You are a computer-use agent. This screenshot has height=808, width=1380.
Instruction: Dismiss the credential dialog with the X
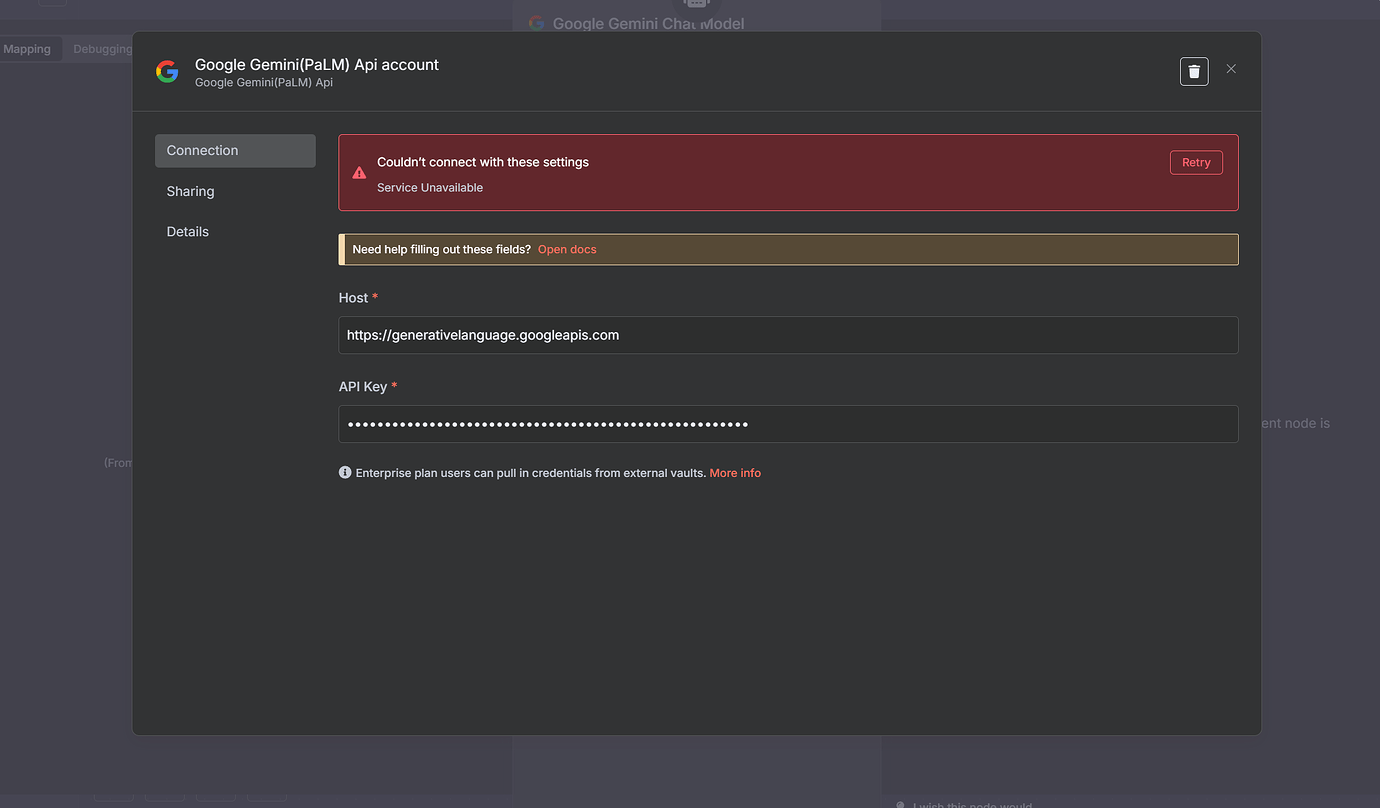(x=1231, y=68)
